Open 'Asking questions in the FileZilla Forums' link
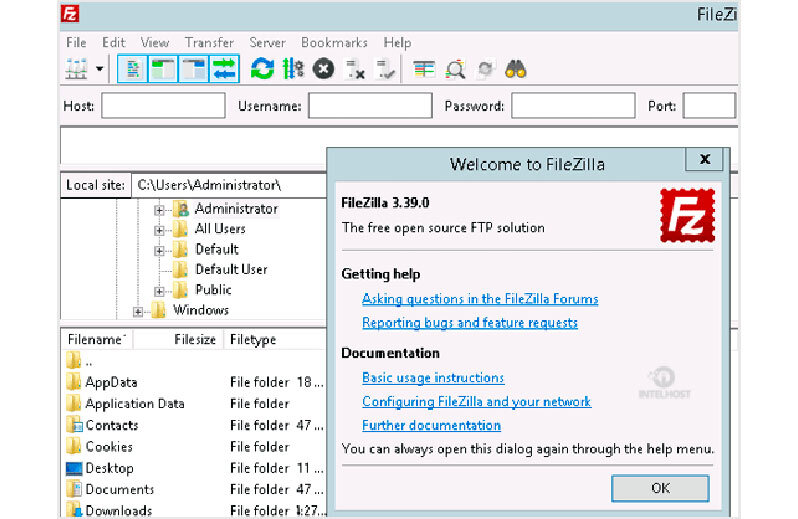 [480, 299]
